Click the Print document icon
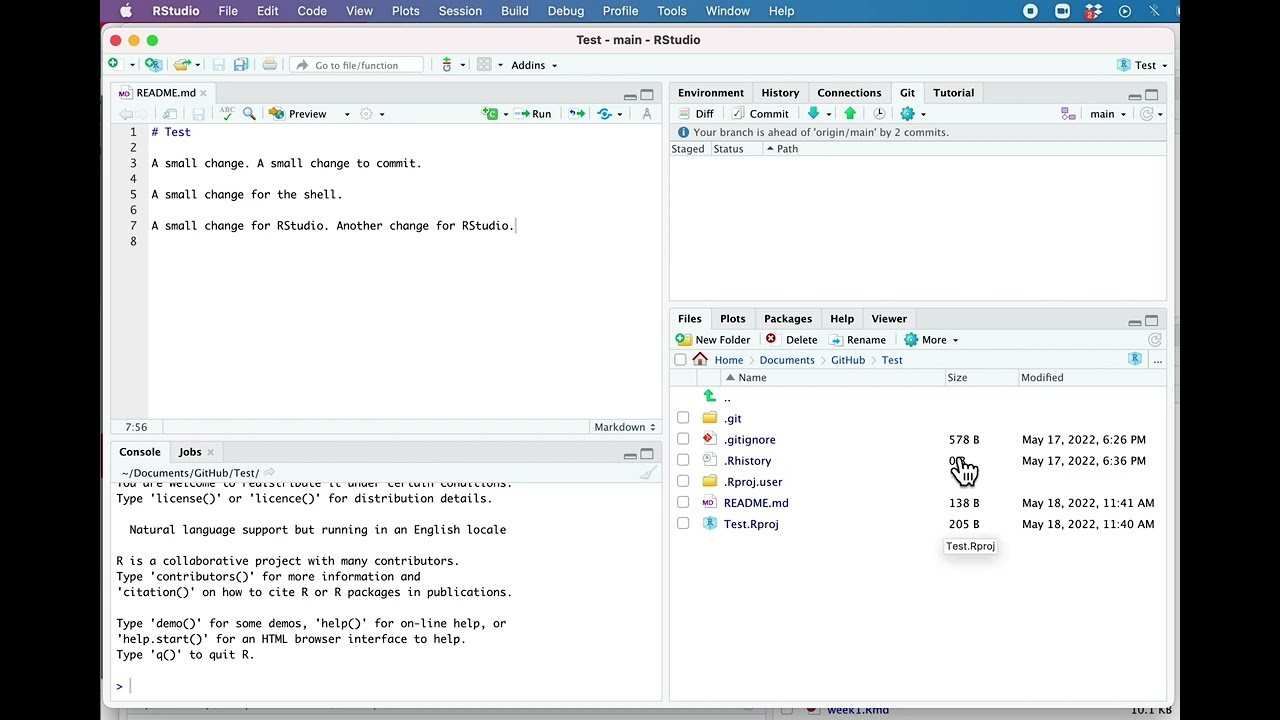The height and width of the screenshot is (720, 1280). coord(269,65)
